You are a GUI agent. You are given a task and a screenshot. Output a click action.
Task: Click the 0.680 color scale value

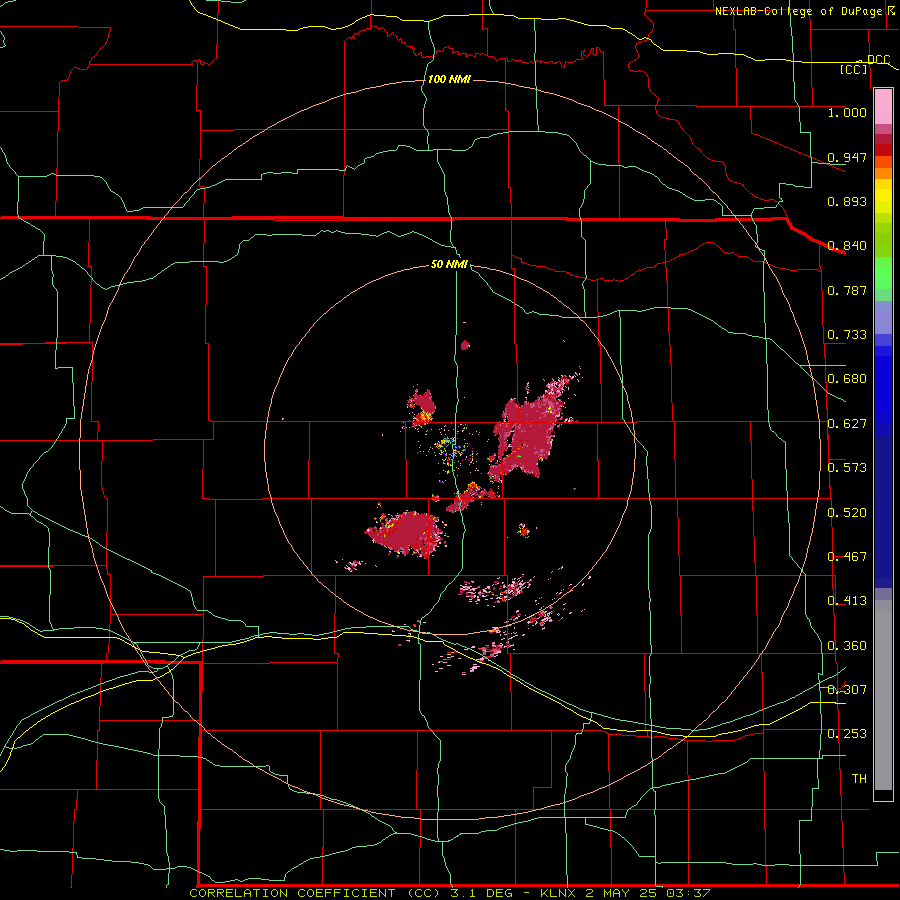pyautogui.click(x=847, y=379)
